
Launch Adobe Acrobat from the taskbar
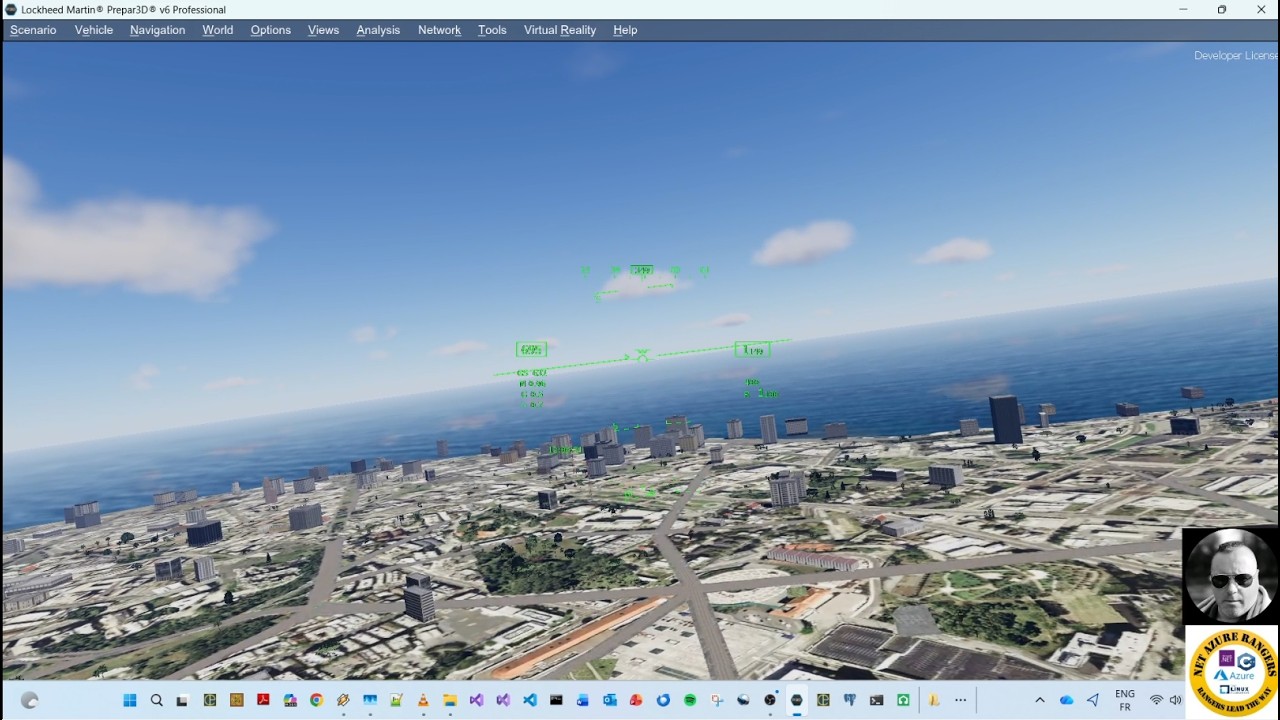(x=263, y=700)
